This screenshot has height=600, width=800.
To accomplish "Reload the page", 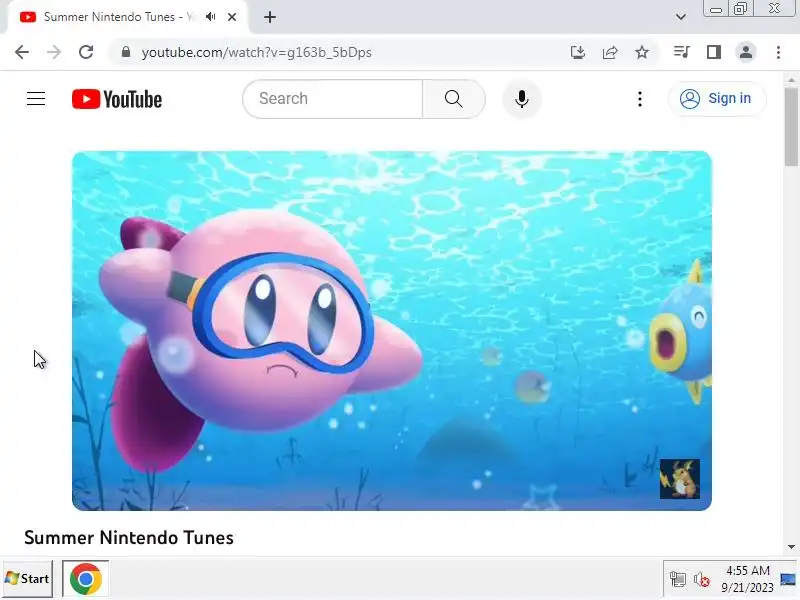I will [86, 52].
